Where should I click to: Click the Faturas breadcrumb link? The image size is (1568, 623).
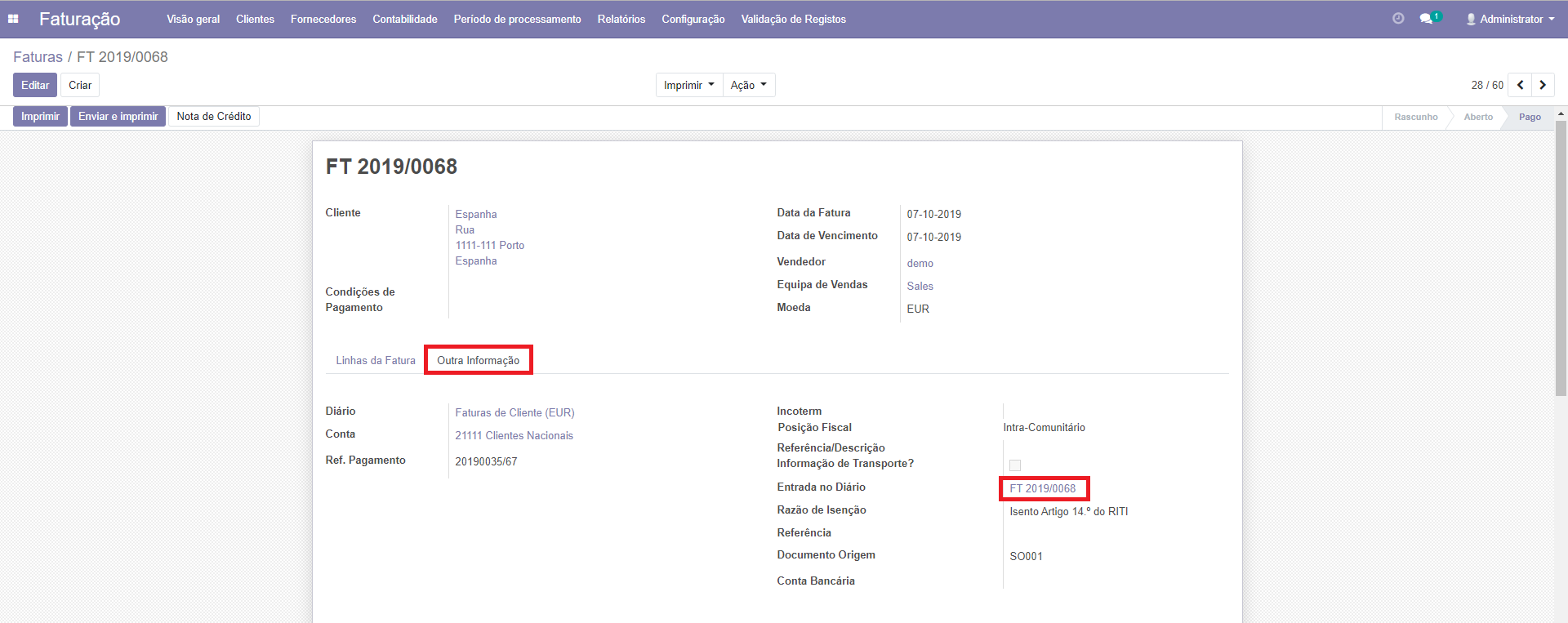(38, 57)
